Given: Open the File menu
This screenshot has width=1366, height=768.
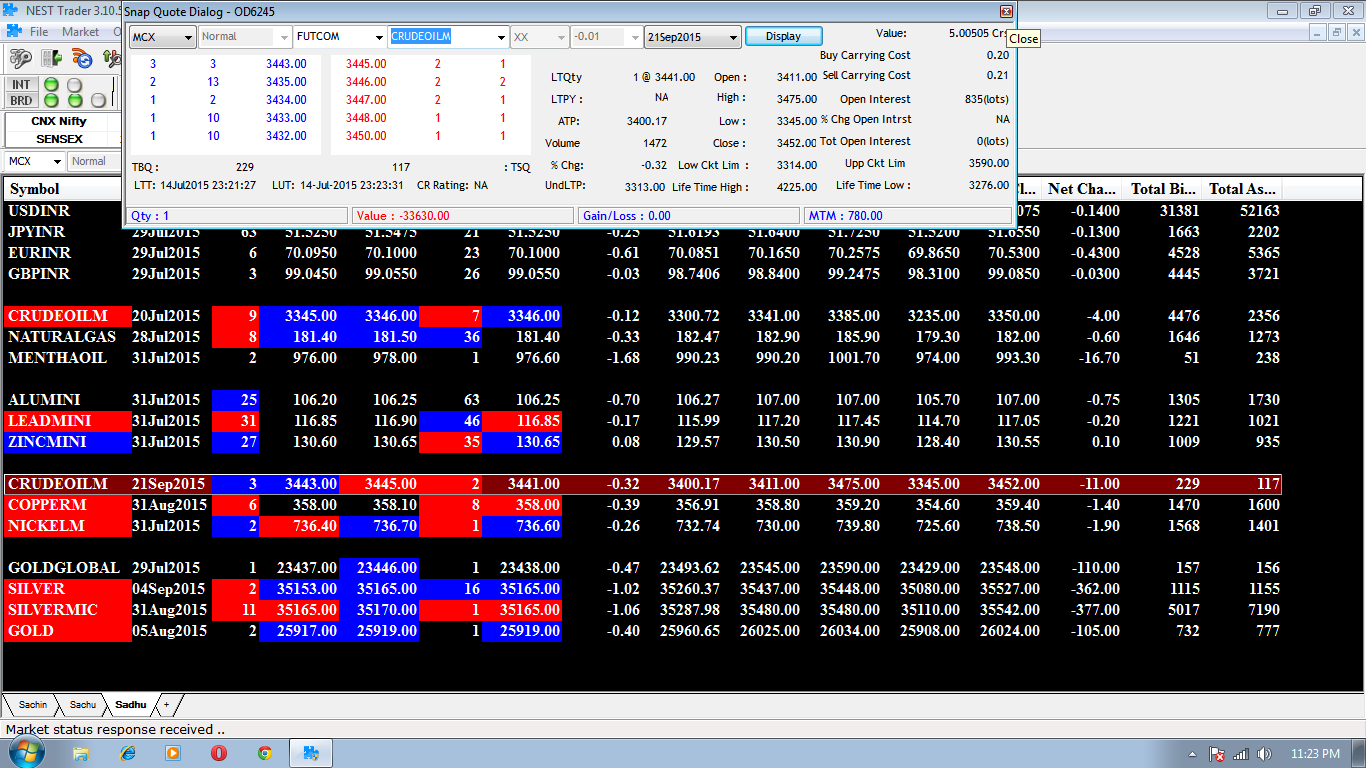Looking at the screenshot, I should click(x=39, y=32).
